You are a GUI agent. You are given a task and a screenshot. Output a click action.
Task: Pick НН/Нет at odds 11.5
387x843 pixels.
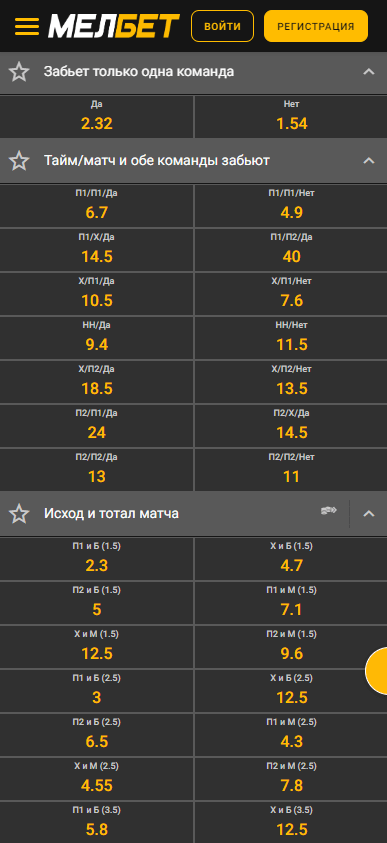click(x=291, y=338)
